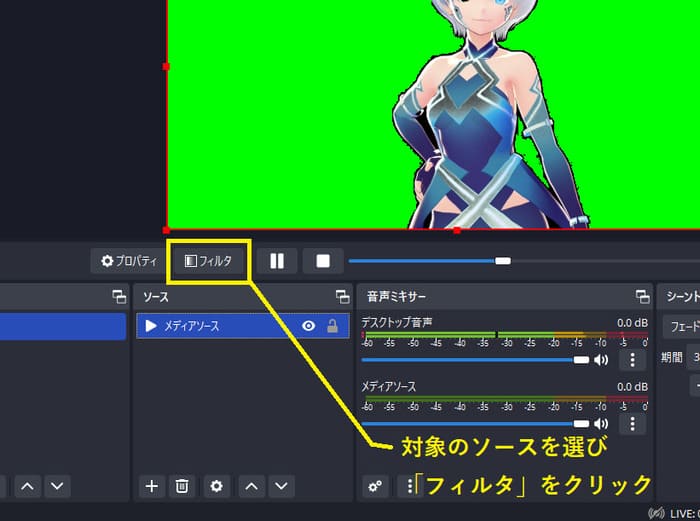
Task: Click the デスクトップ音声 0.0 dB level value
Action: tap(632, 322)
